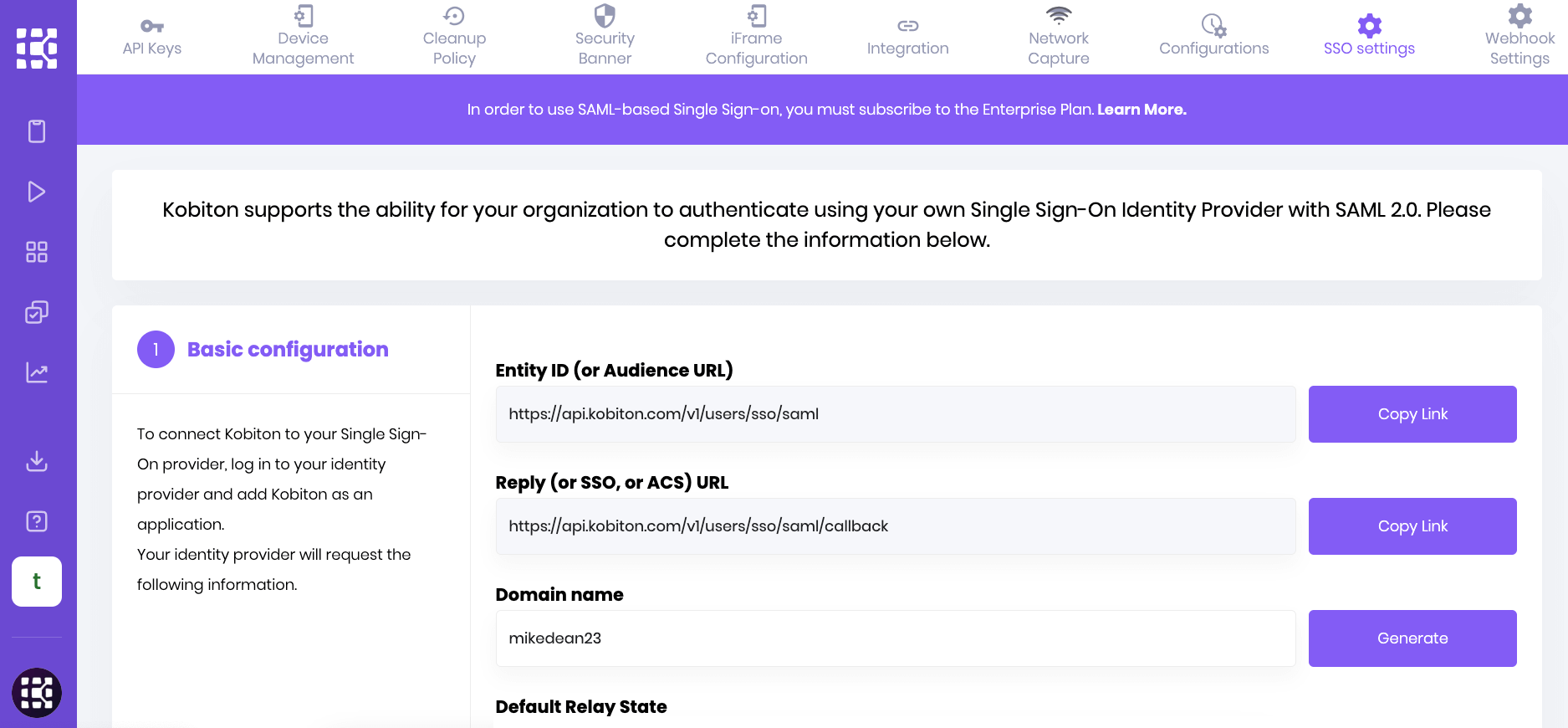Open the API Keys tab
The width and height of the screenshot is (1568, 728).
(152, 38)
